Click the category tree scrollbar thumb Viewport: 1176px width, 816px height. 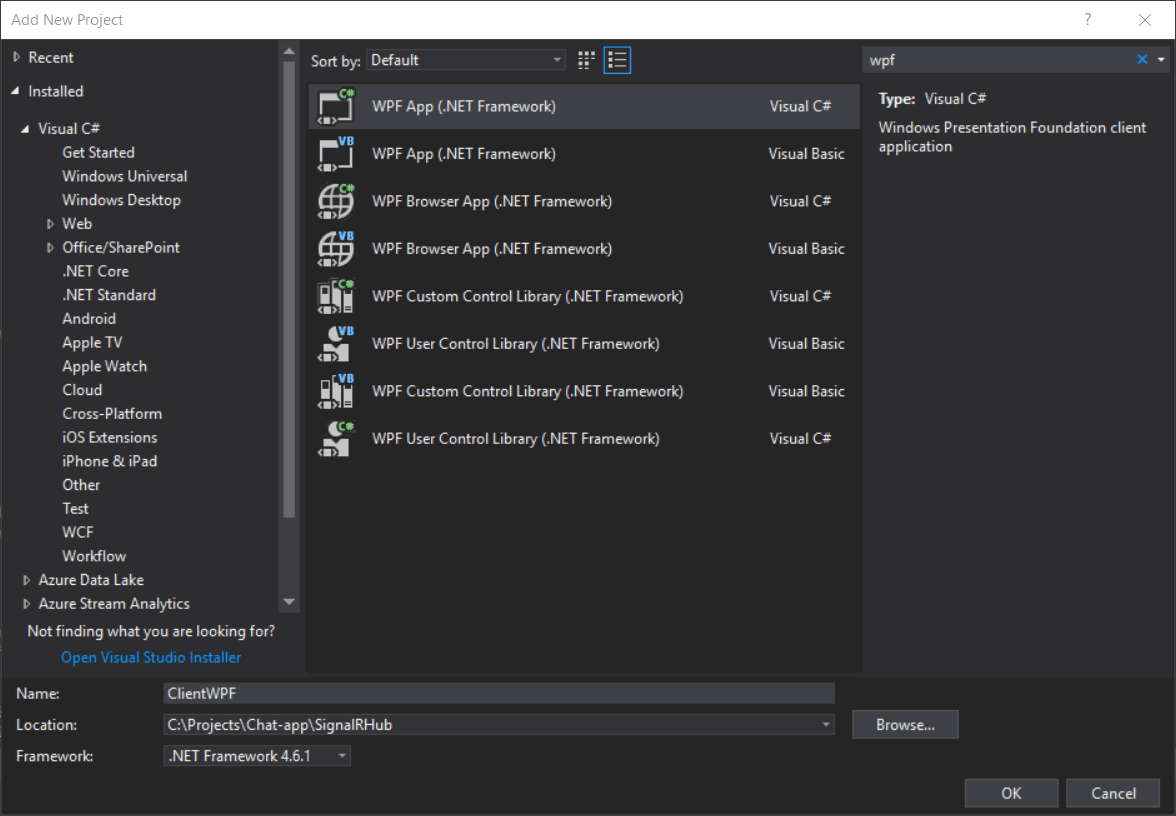click(289, 290)
